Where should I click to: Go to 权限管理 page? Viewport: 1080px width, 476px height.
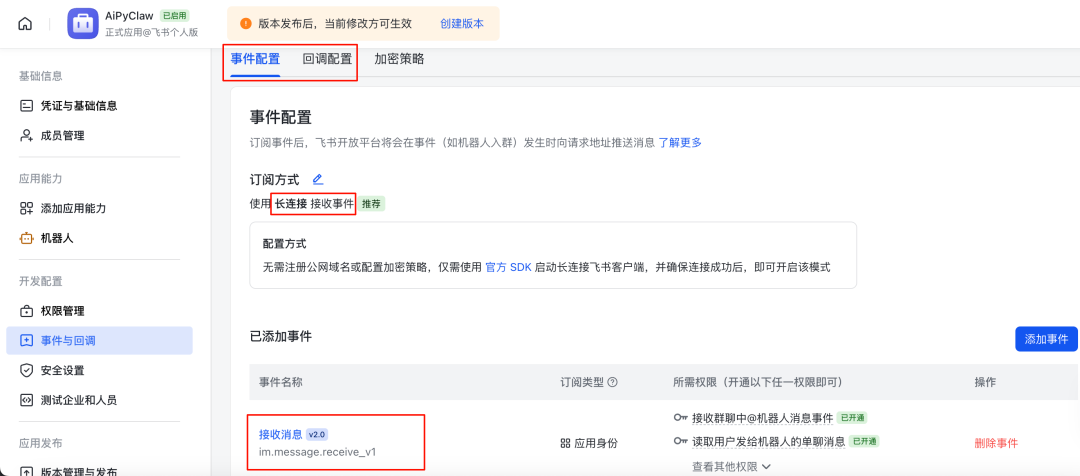click(x=62, y=311)
